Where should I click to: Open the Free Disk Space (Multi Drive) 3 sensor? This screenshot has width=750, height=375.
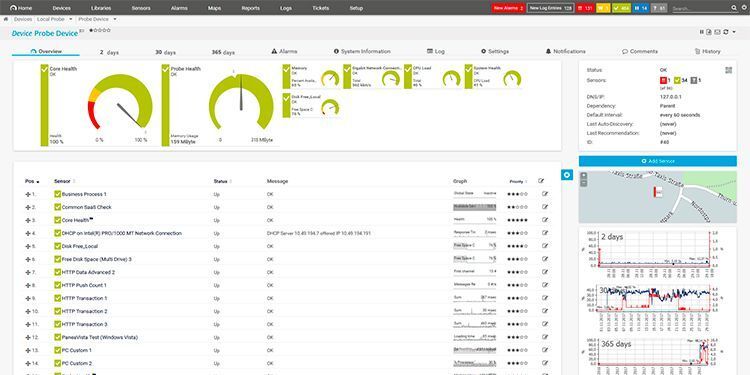[97, 259]
